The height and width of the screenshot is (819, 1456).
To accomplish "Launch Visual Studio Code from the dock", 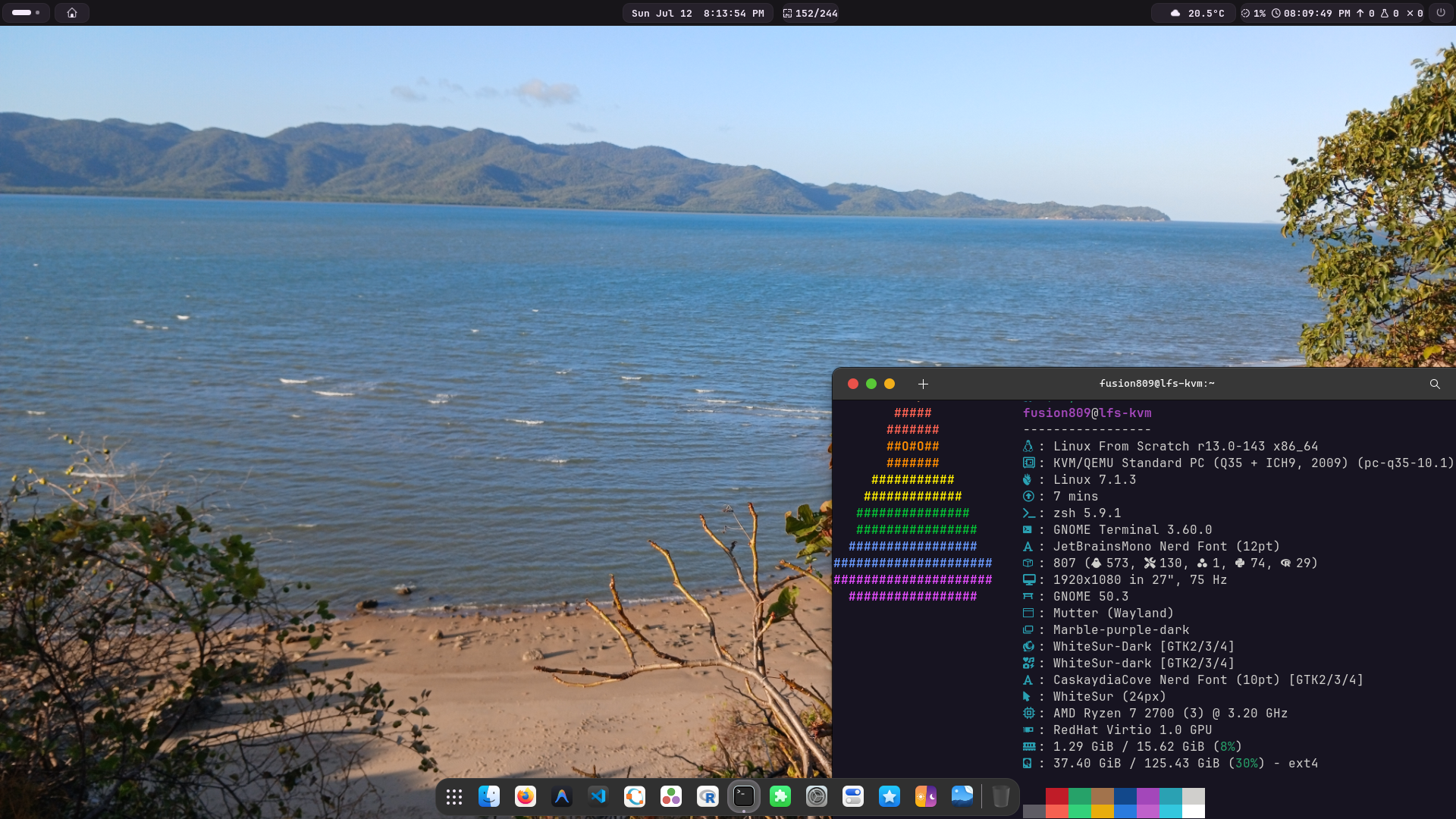I will pyautogui.click(x=598, y=796).
